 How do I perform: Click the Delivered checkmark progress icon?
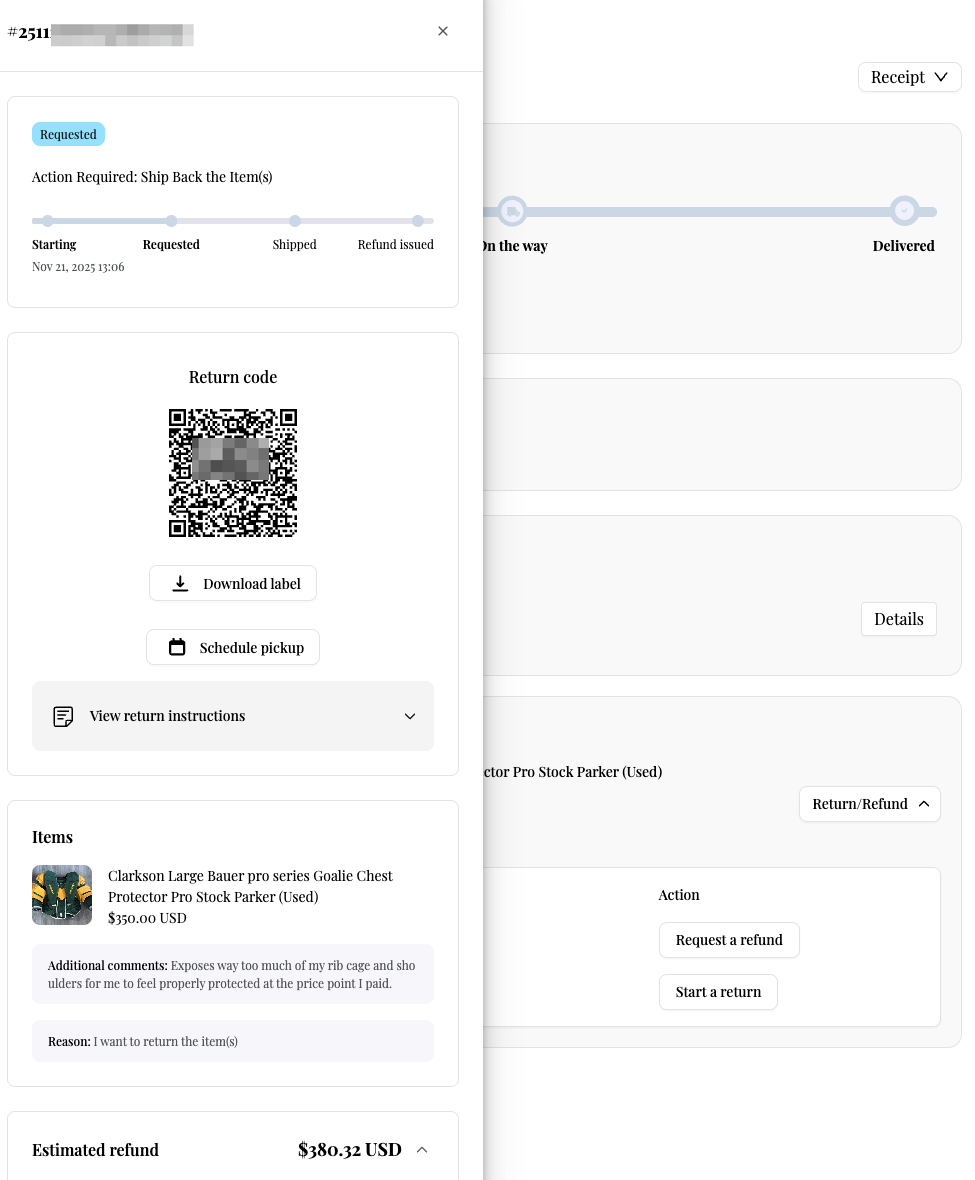[x=904, y=211]
